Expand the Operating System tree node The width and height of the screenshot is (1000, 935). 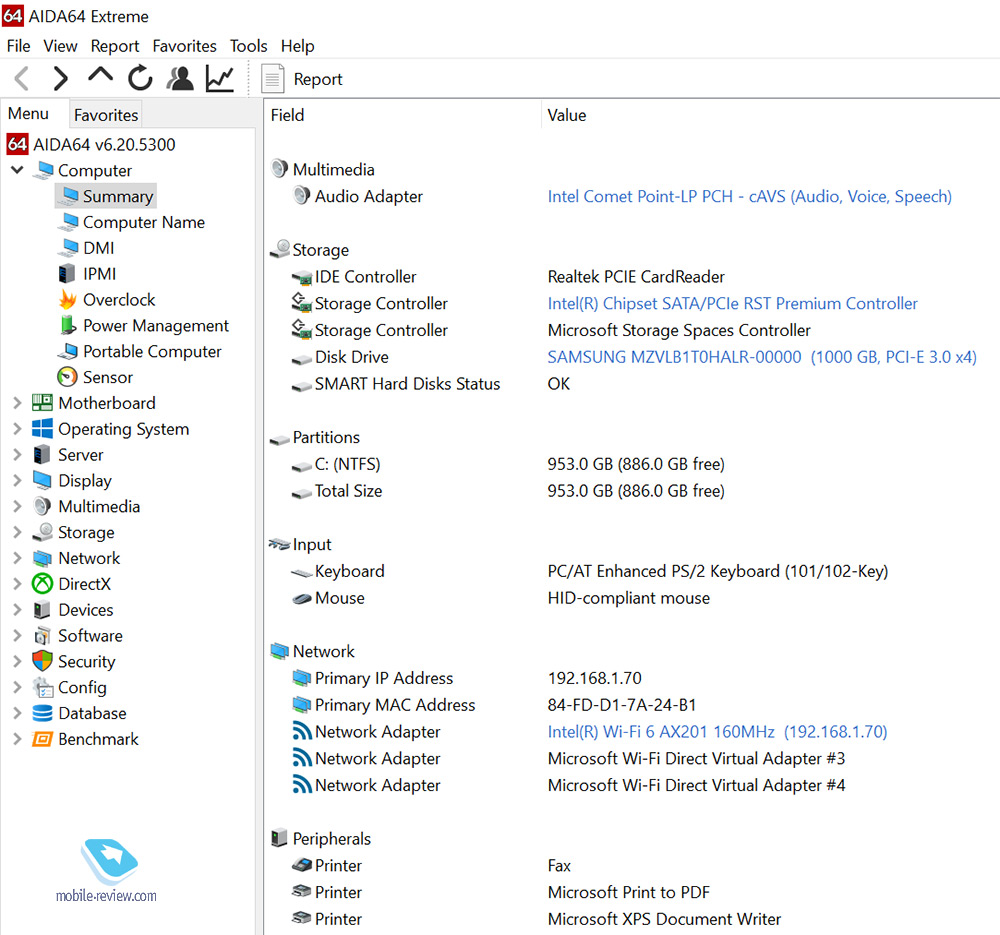click(17, 429)
